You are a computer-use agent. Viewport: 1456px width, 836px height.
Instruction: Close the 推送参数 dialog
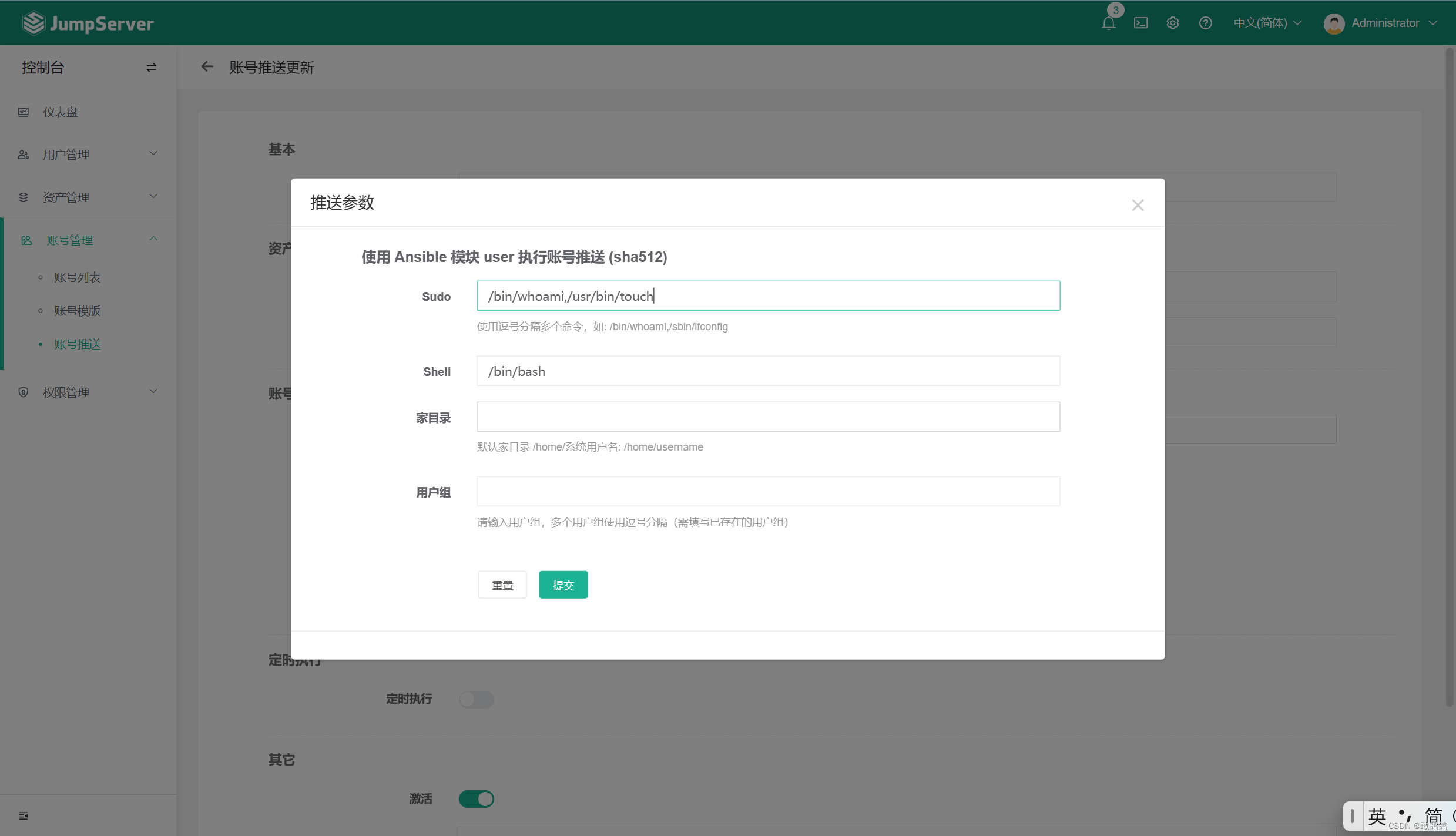[x=1138, y=205]
